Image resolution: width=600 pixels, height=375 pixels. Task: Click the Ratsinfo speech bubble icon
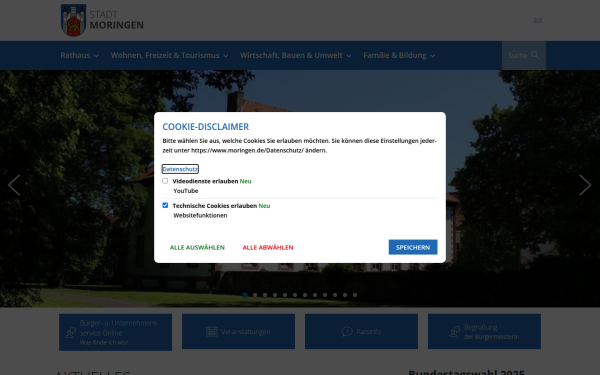pos(347,331)
